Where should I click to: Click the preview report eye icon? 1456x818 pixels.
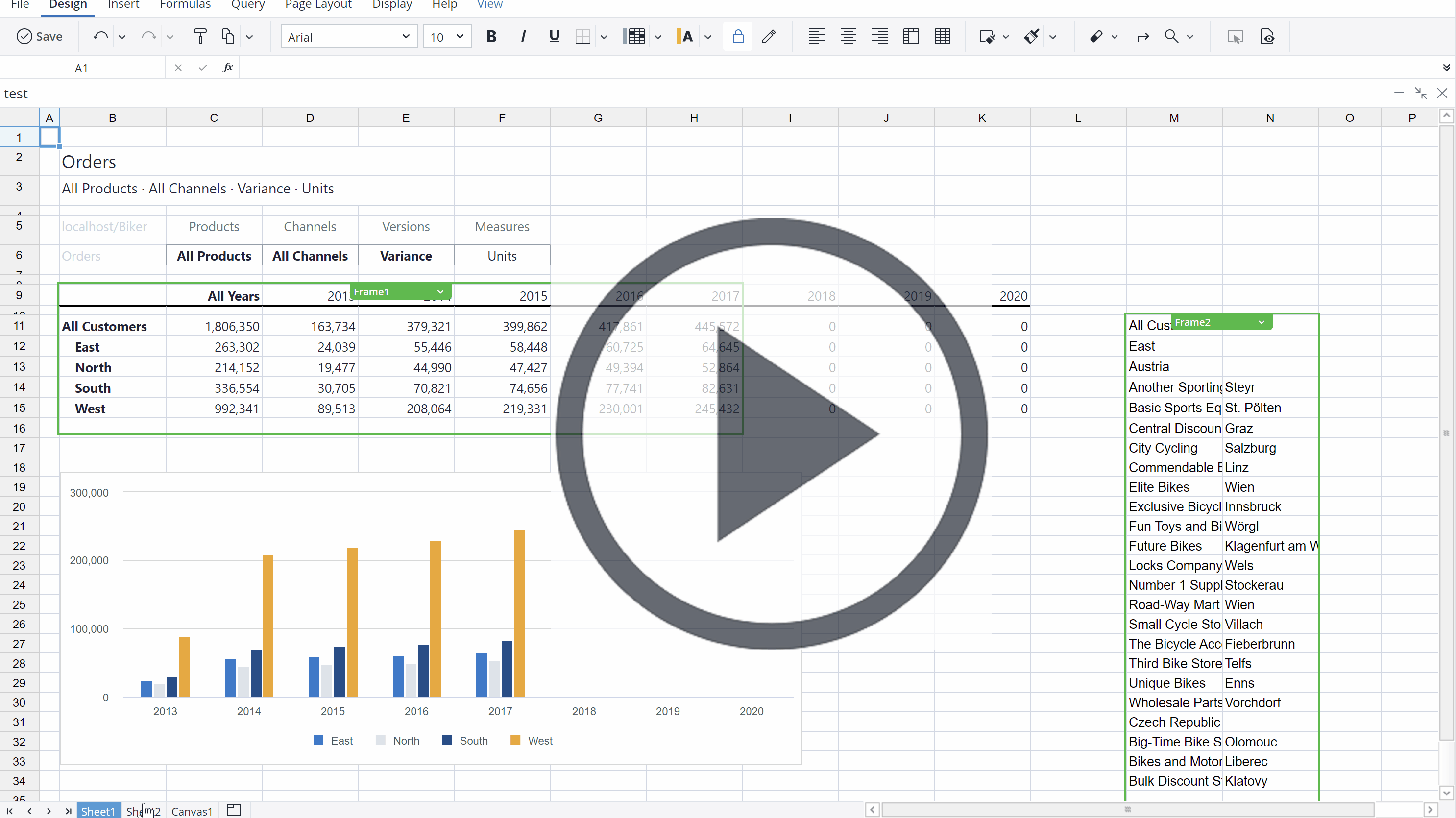pos(1267,37)
